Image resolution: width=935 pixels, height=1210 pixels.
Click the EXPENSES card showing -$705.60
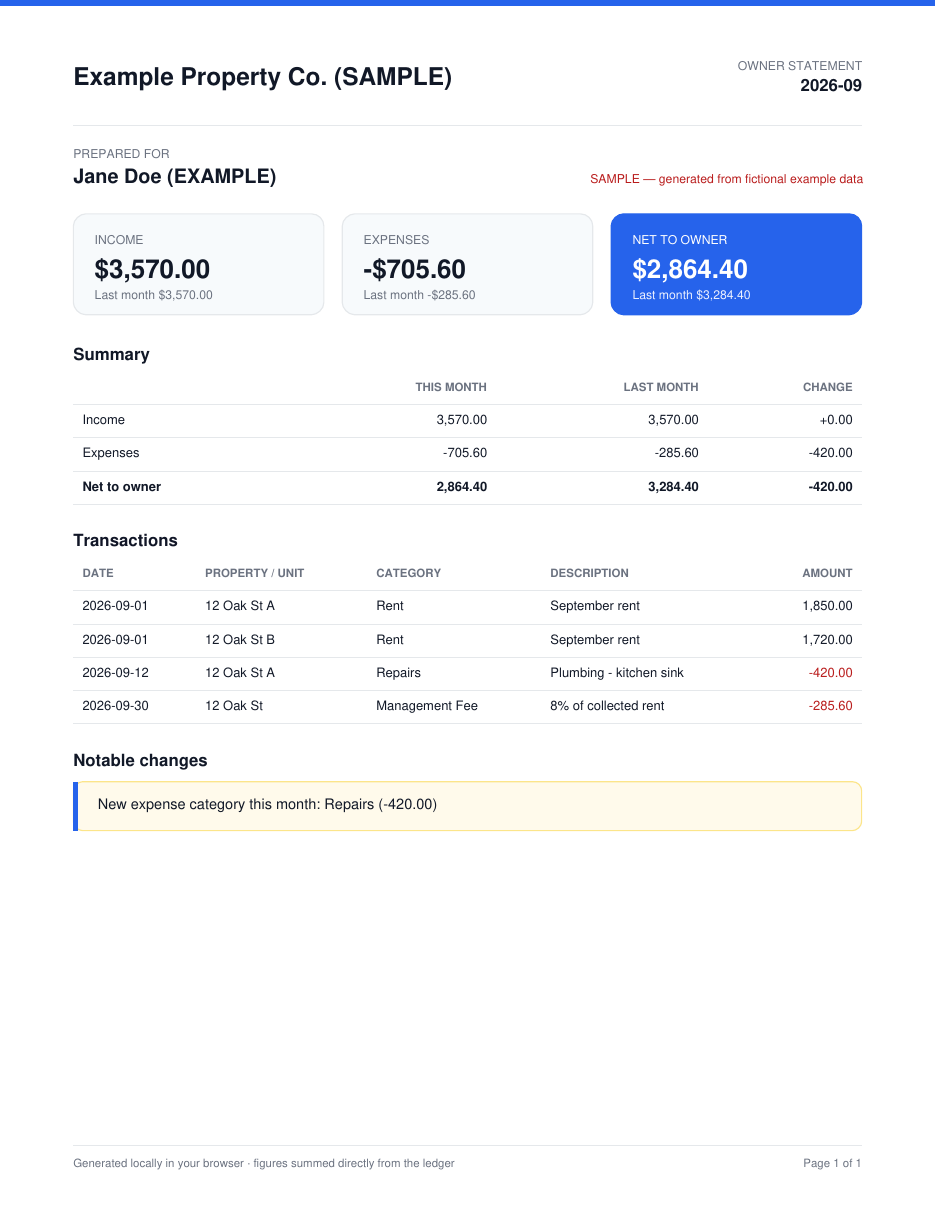coord(467,264)
